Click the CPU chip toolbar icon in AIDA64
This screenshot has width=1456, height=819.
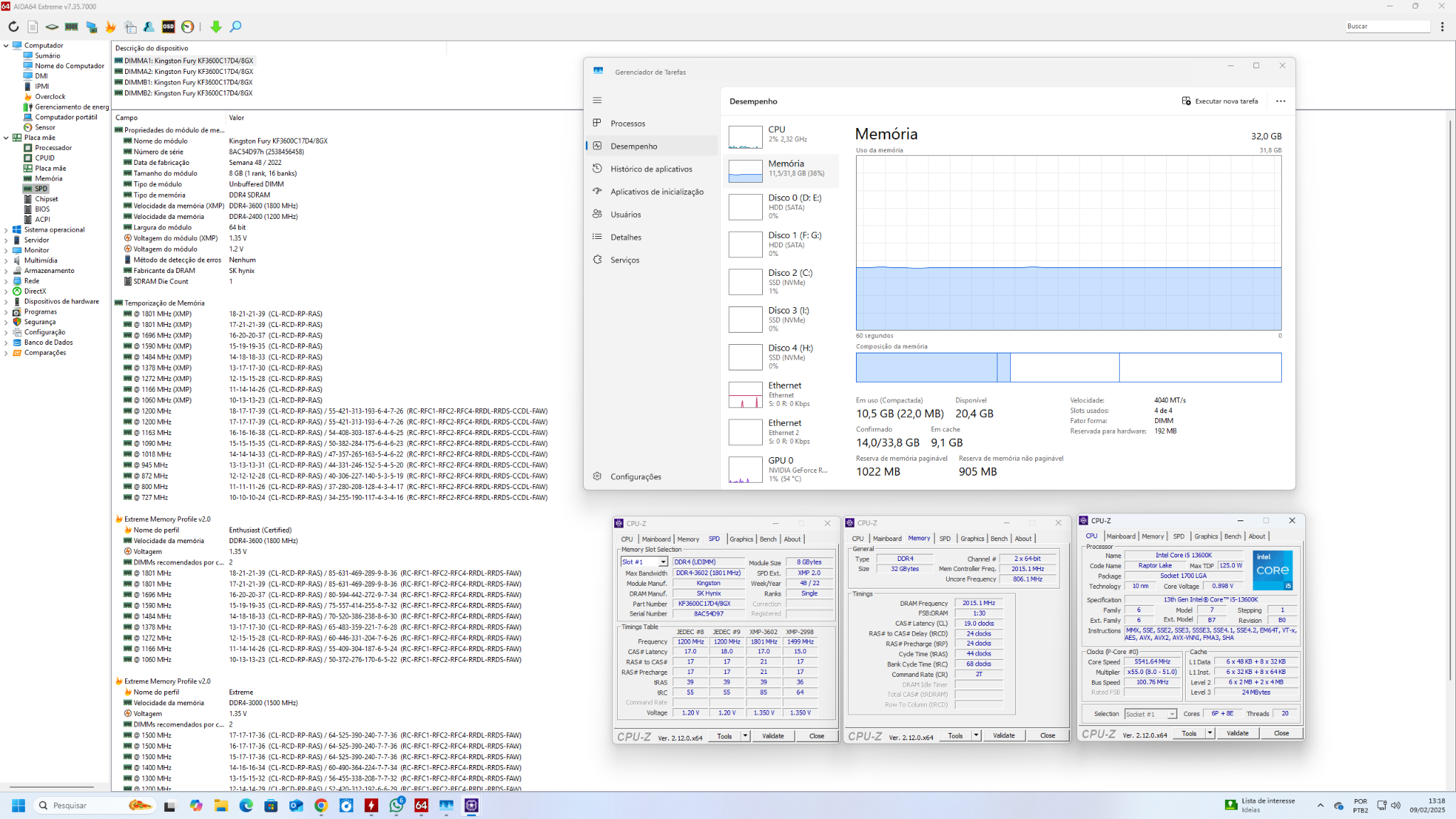point(52,27)
